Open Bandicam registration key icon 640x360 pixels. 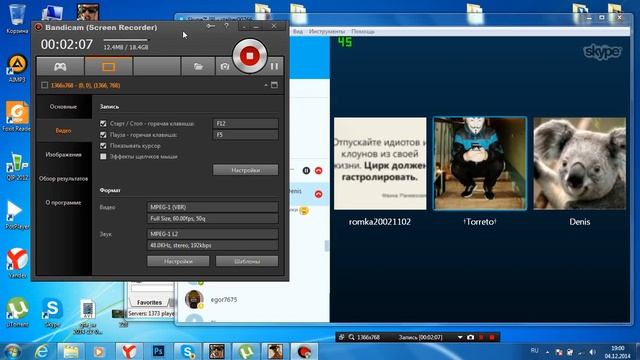pos(211,26)
